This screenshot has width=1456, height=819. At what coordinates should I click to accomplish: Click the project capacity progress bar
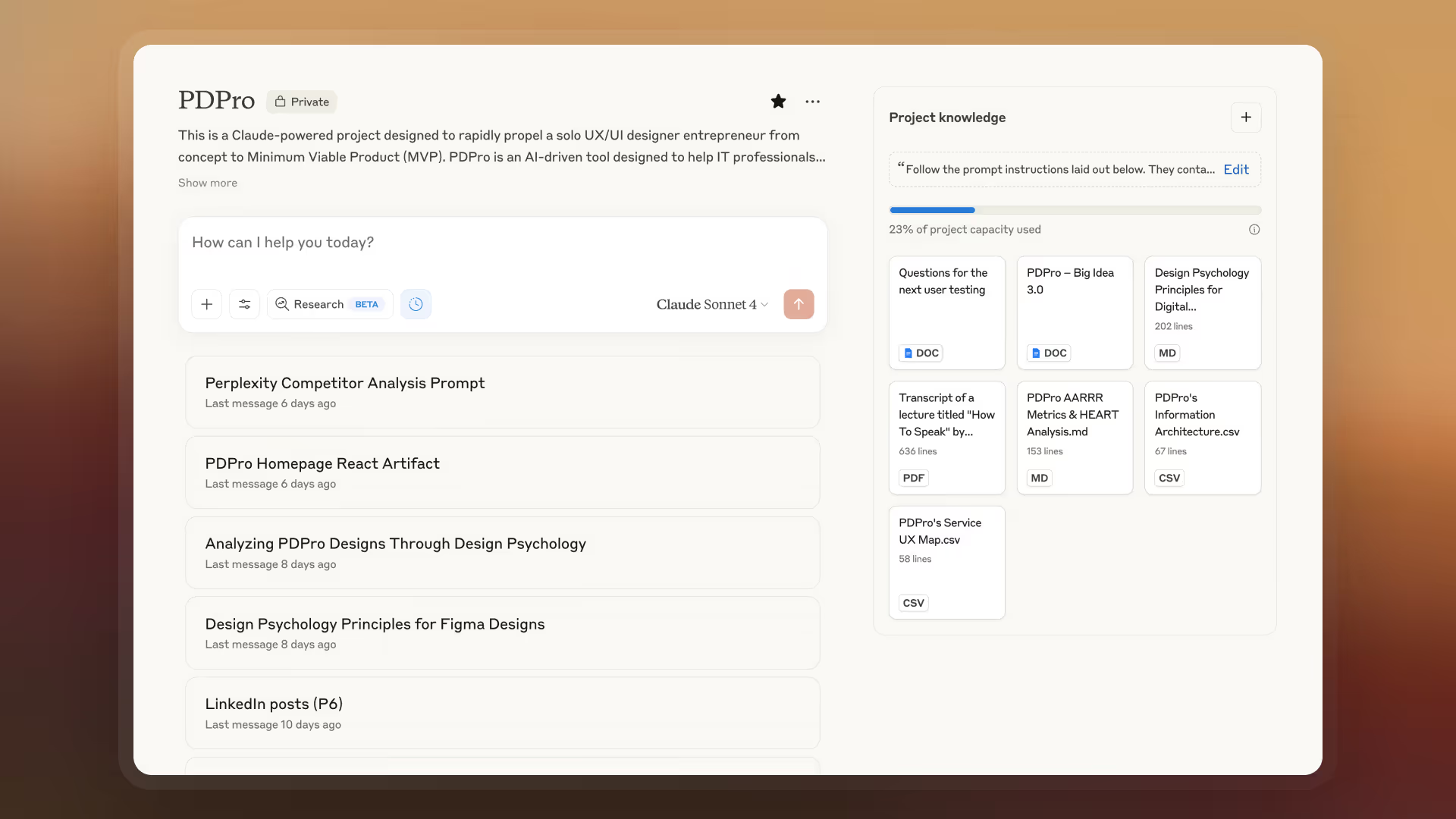(x=1075, y=210)
